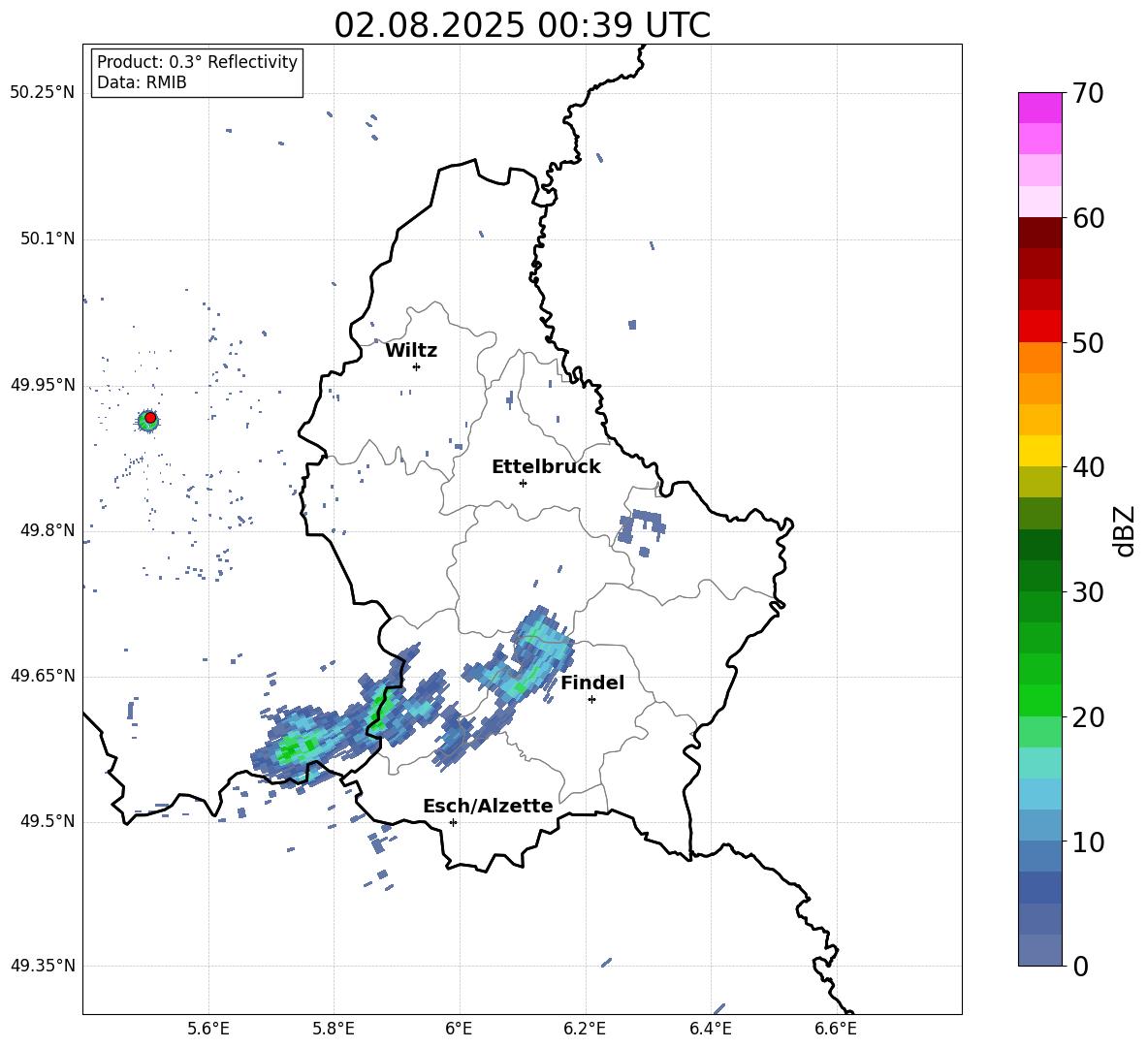Click the Wiltz city label

[x=411, y=351]
